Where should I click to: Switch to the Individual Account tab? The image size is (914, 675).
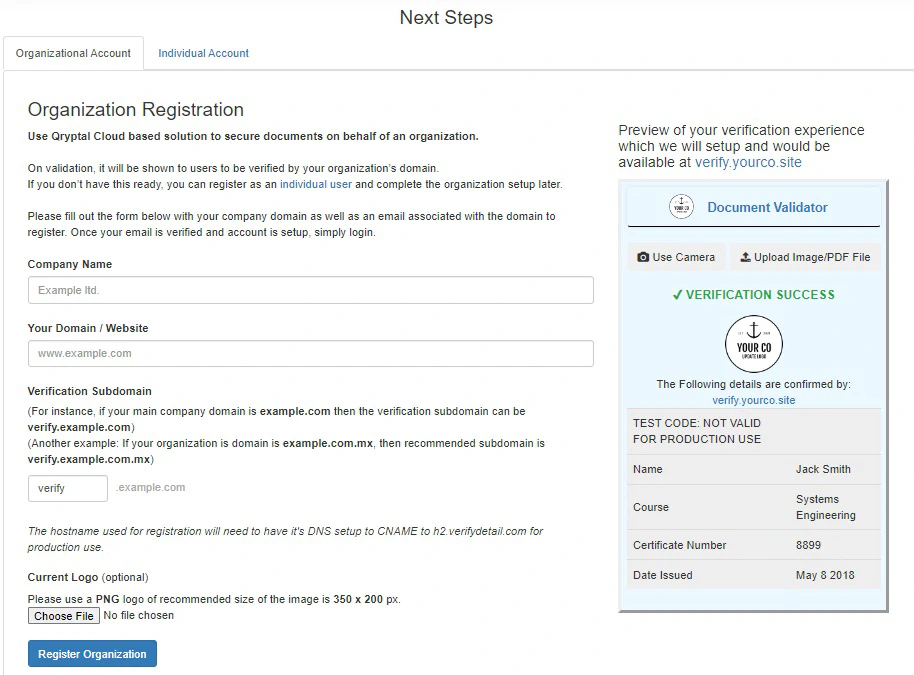203,53
